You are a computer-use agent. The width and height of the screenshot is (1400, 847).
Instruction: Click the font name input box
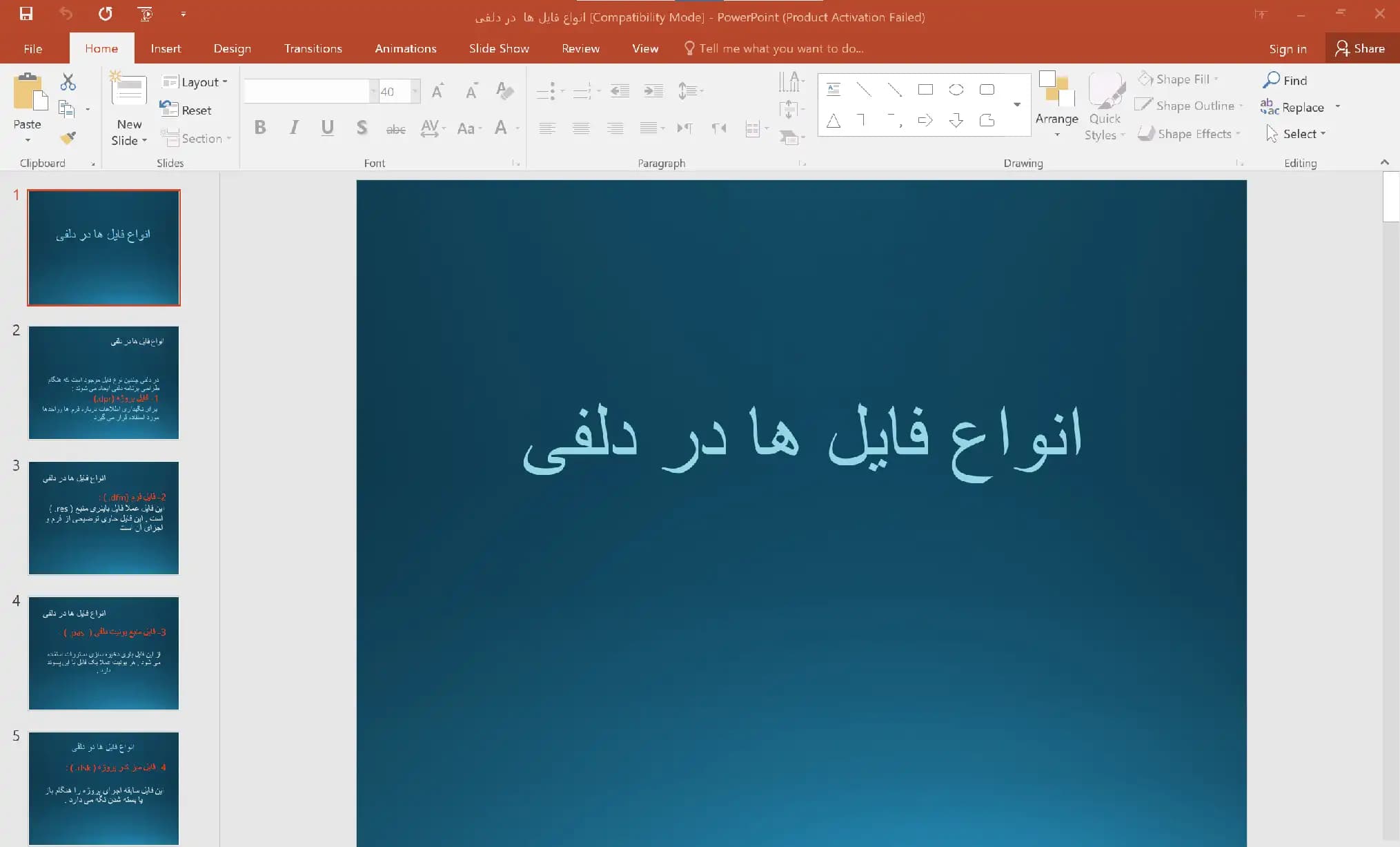[x=306, y=91]
